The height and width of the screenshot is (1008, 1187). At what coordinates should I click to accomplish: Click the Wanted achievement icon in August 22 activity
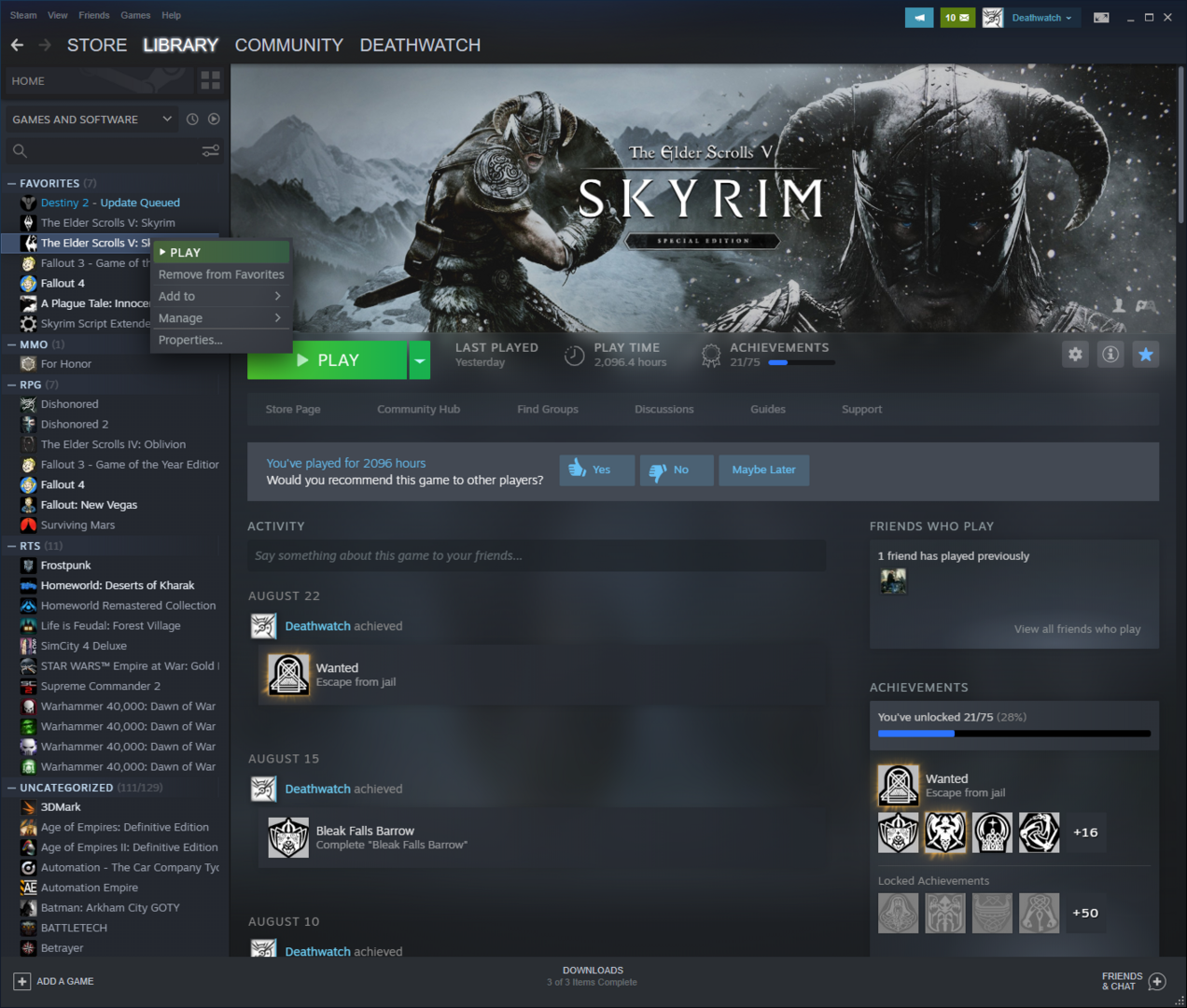coord(288,674)
